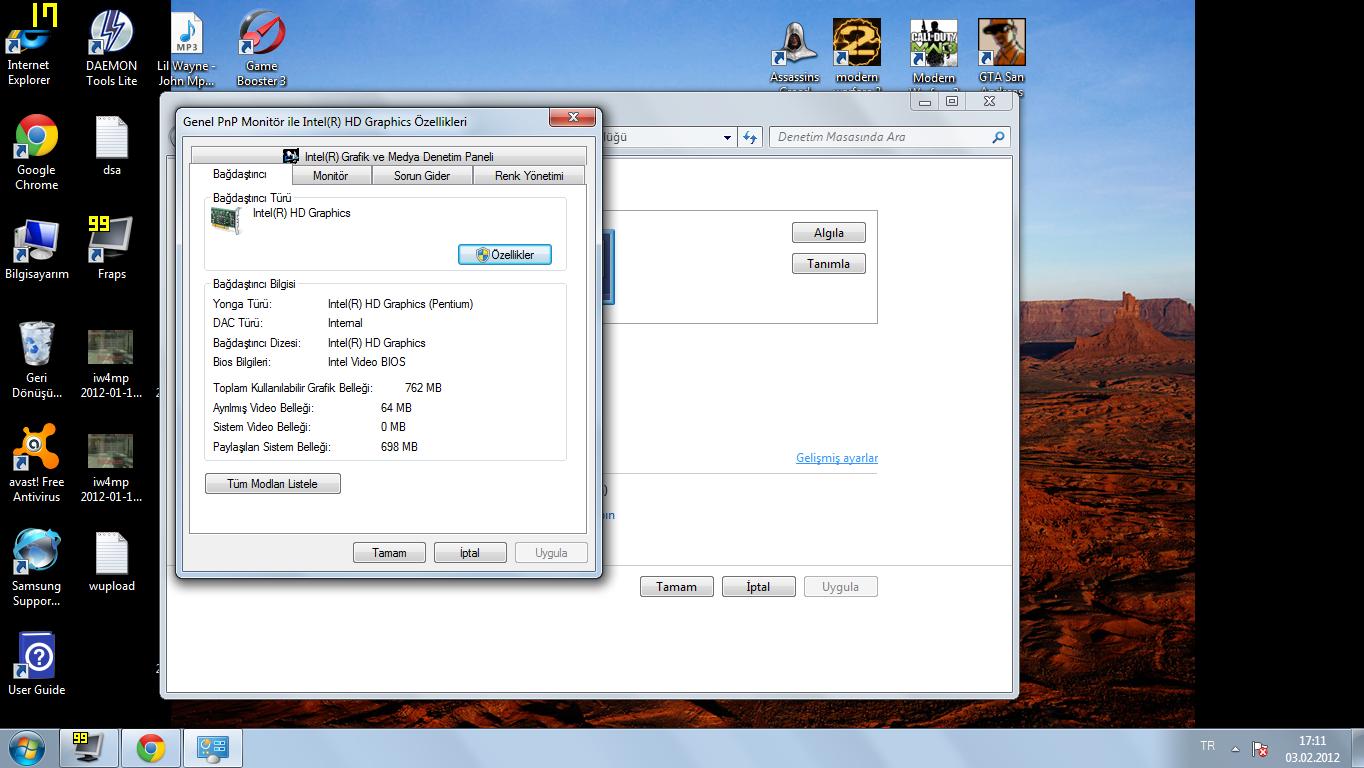The image size is (1364, 768).
Task: Open Gelişmiş ayarlar link
Action: point(837,458)
